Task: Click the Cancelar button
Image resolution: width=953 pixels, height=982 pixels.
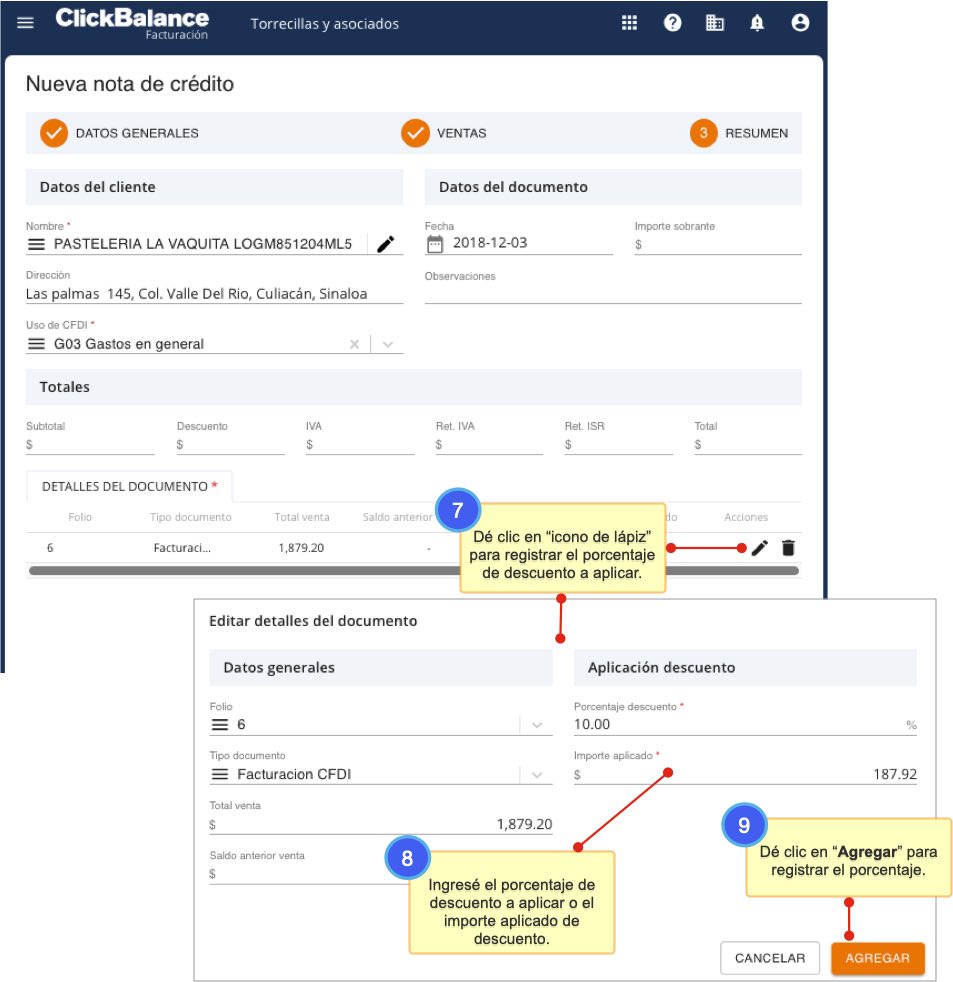Action: (769, 958)
